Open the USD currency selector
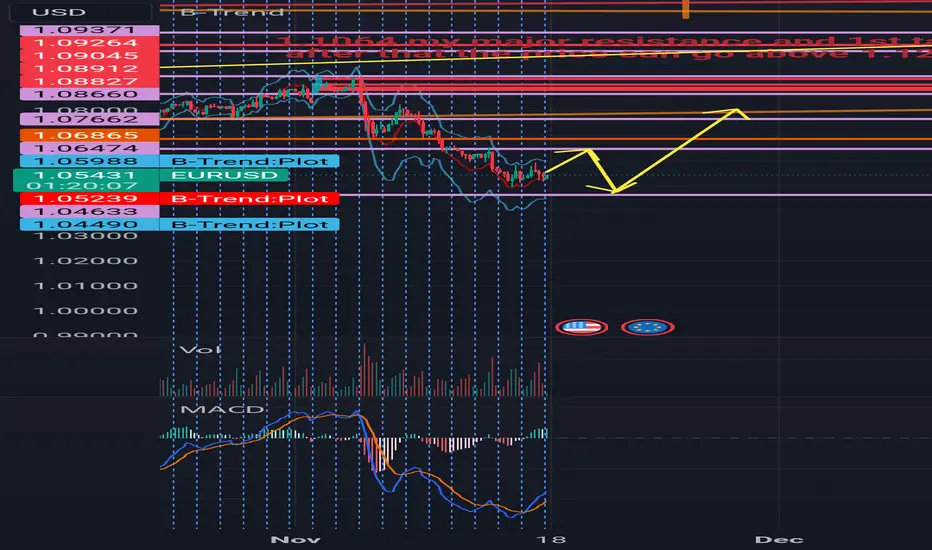Image resolution: width=932 pixels, height=550 pixels. point(80,12)
